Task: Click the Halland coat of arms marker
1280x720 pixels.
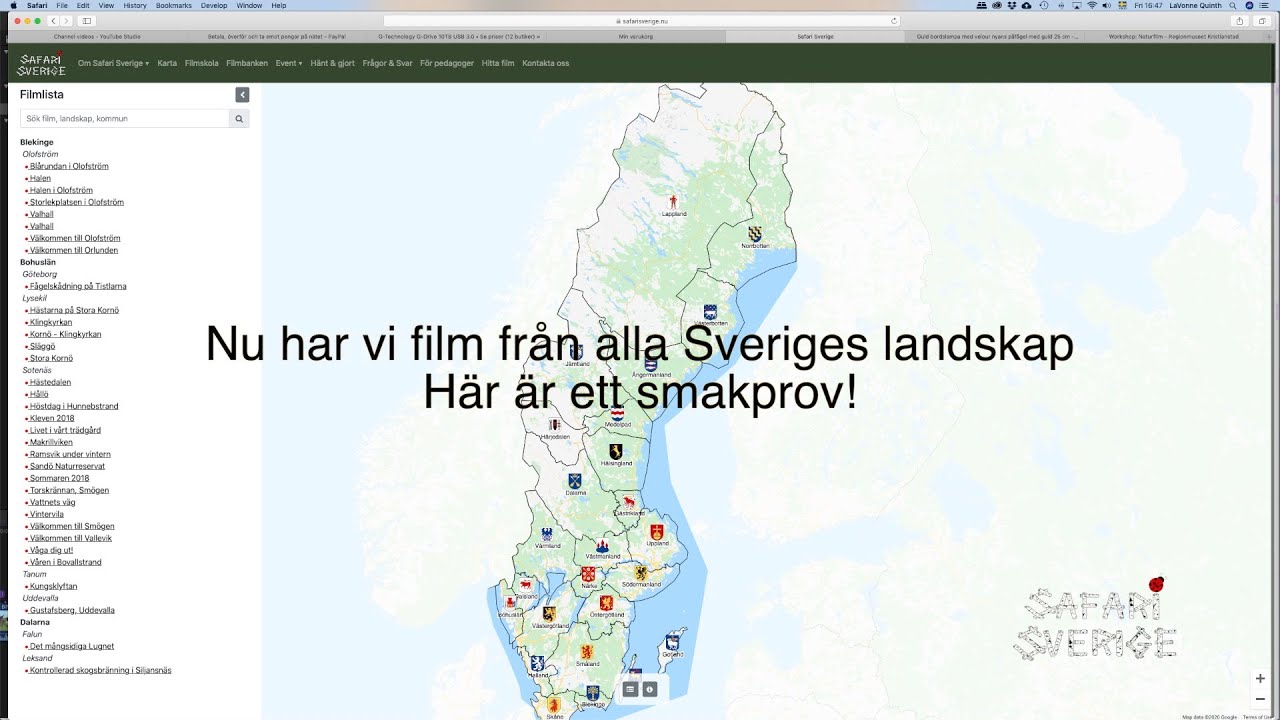Action: click(537, 663)
